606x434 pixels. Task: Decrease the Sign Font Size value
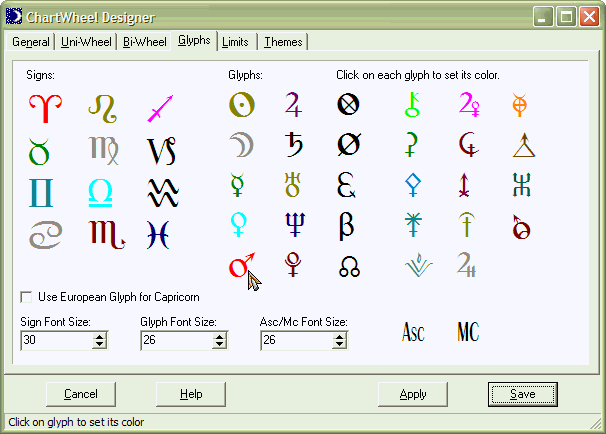coord(100,345)
